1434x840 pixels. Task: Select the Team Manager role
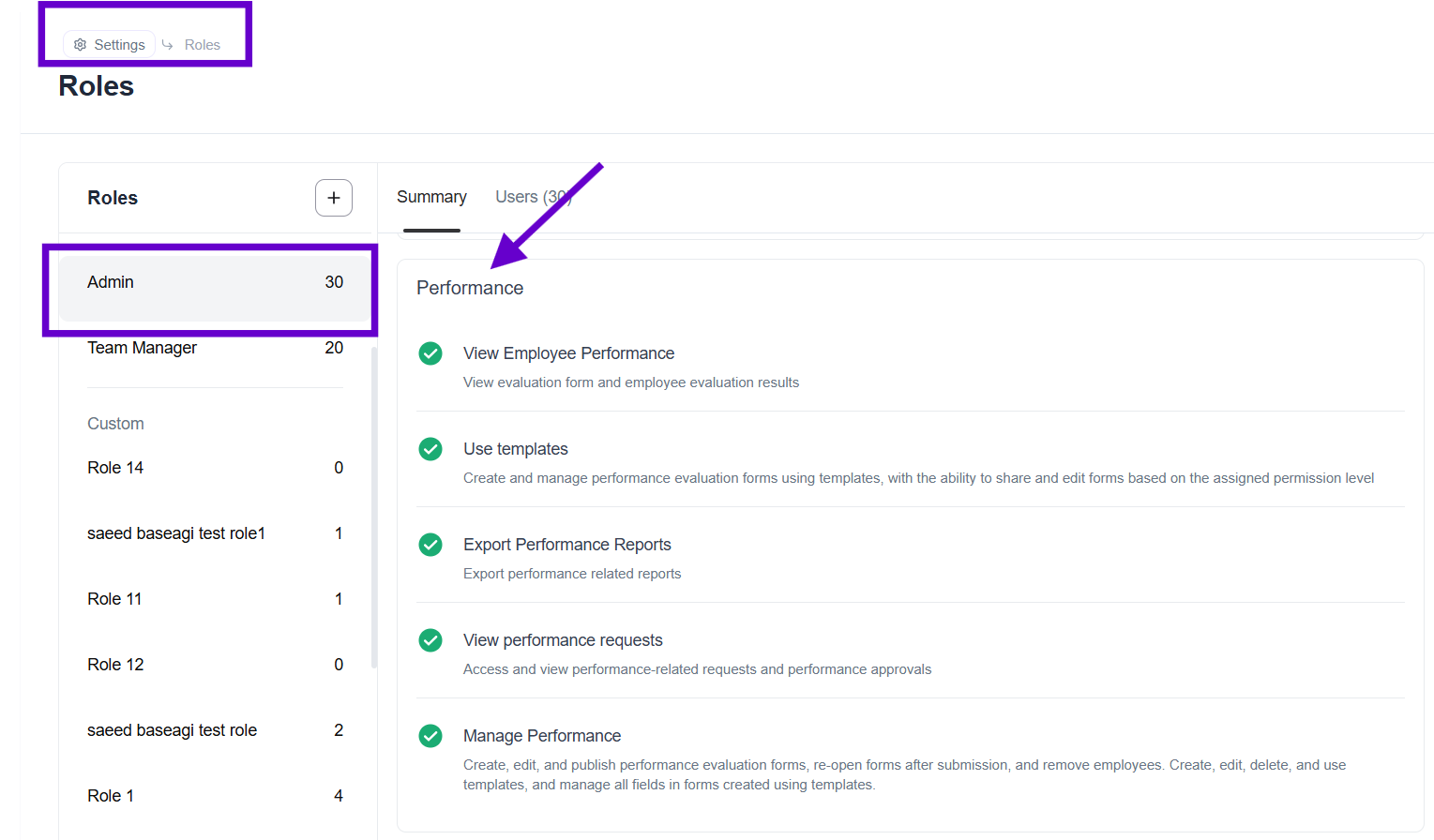click(x=214, y=348)
